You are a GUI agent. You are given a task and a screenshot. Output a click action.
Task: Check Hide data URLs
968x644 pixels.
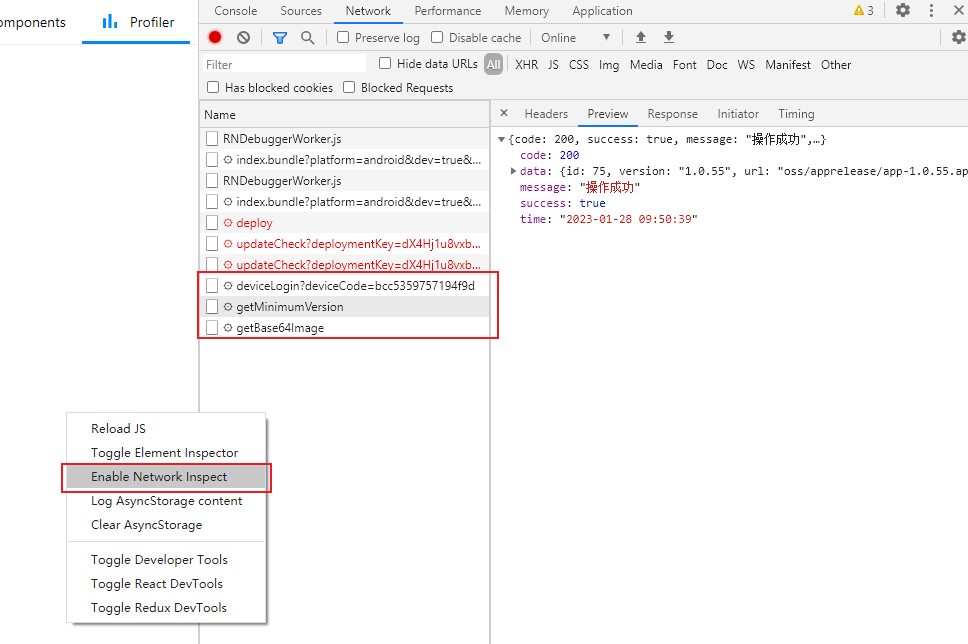point(384,63)
